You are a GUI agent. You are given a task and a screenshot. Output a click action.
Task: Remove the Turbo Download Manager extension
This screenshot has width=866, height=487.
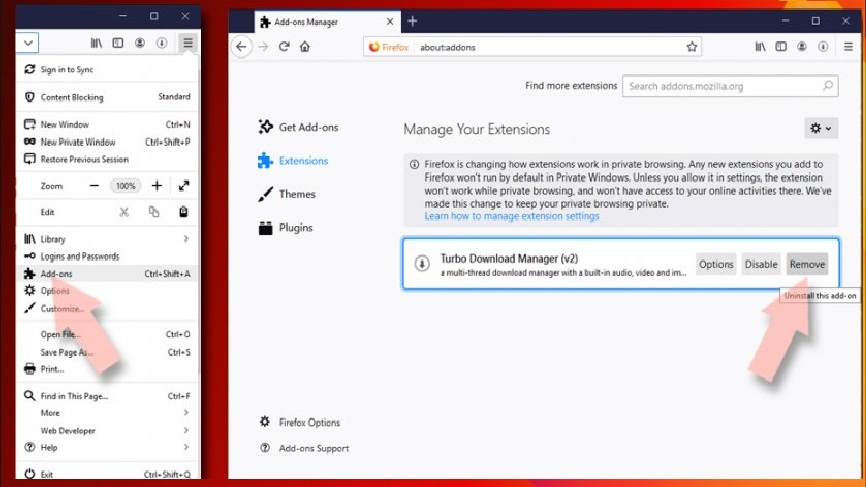[807, 264]
